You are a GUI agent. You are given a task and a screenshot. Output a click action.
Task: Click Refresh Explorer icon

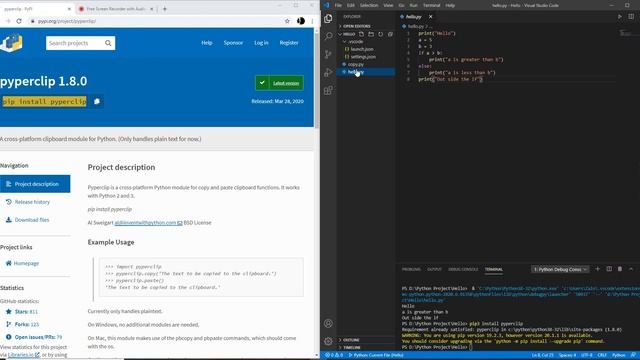pos(380,34)
